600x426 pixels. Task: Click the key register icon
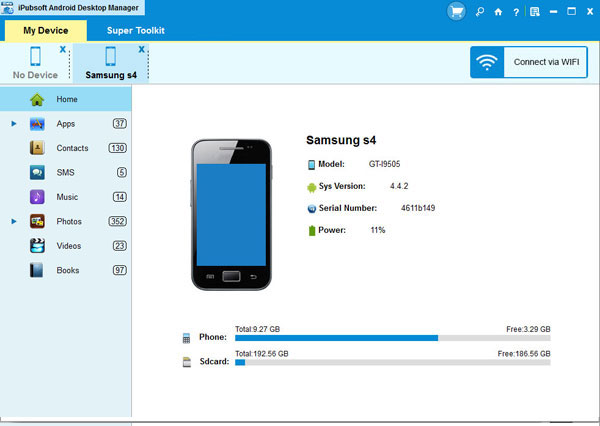click(480, 12)
